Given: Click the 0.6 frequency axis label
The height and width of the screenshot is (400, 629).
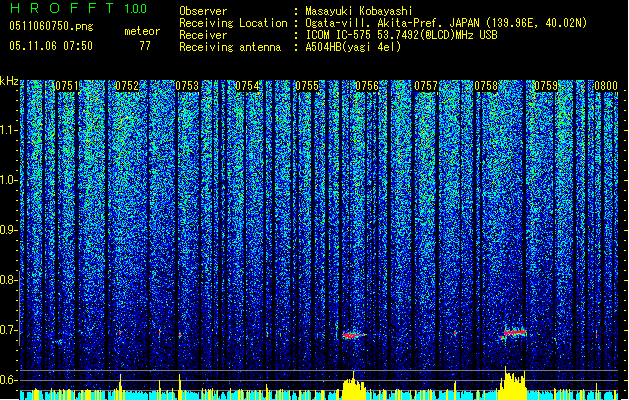Looking at the screenshot, I should (7, 380).
